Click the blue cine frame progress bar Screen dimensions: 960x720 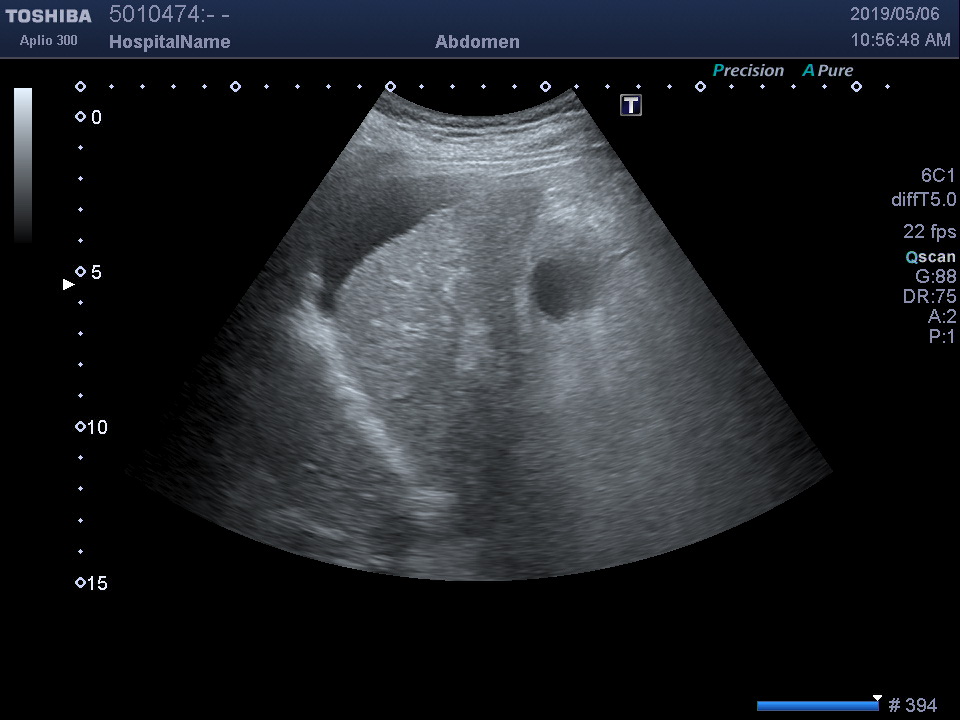pos(818,706)
